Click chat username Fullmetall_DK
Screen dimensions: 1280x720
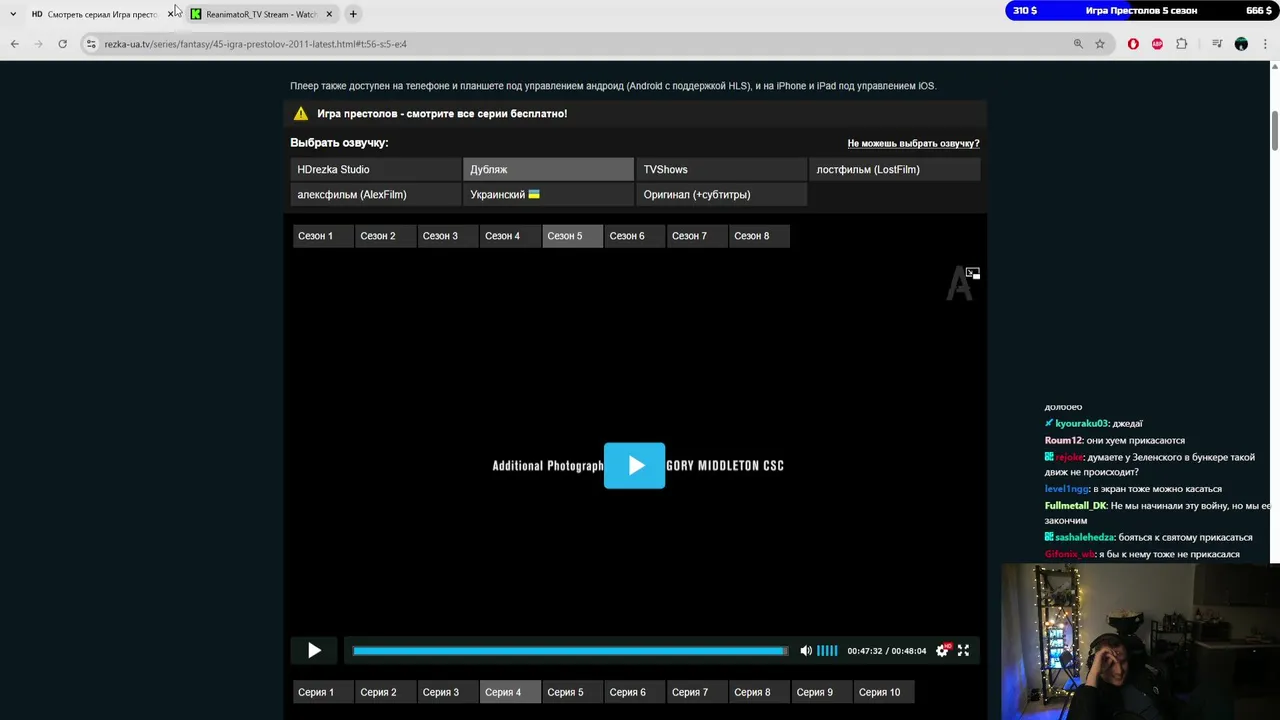pyautogui.click(x=1076, y=506)
